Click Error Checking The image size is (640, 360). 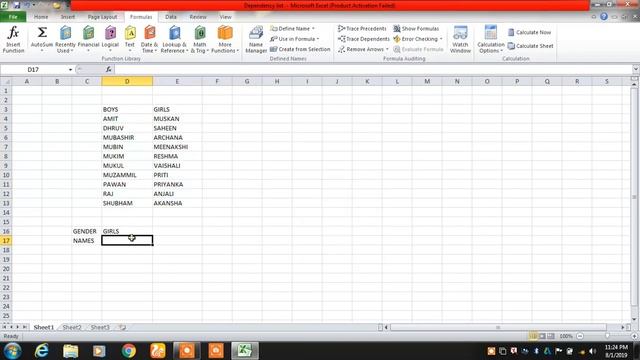point(416,39)
